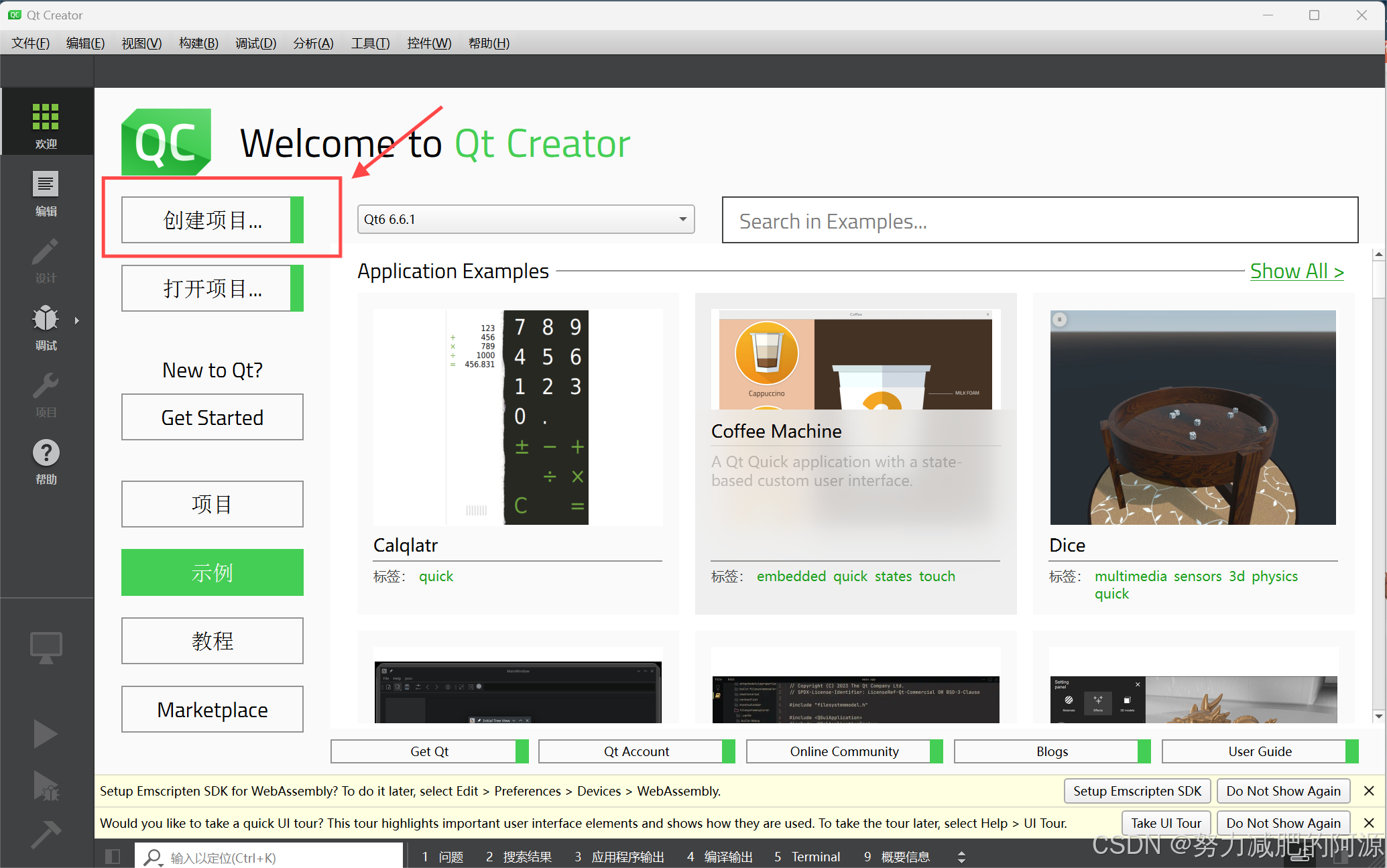Open the 帮助(H) menu
1387x868 pixels.
coord(489,43)
